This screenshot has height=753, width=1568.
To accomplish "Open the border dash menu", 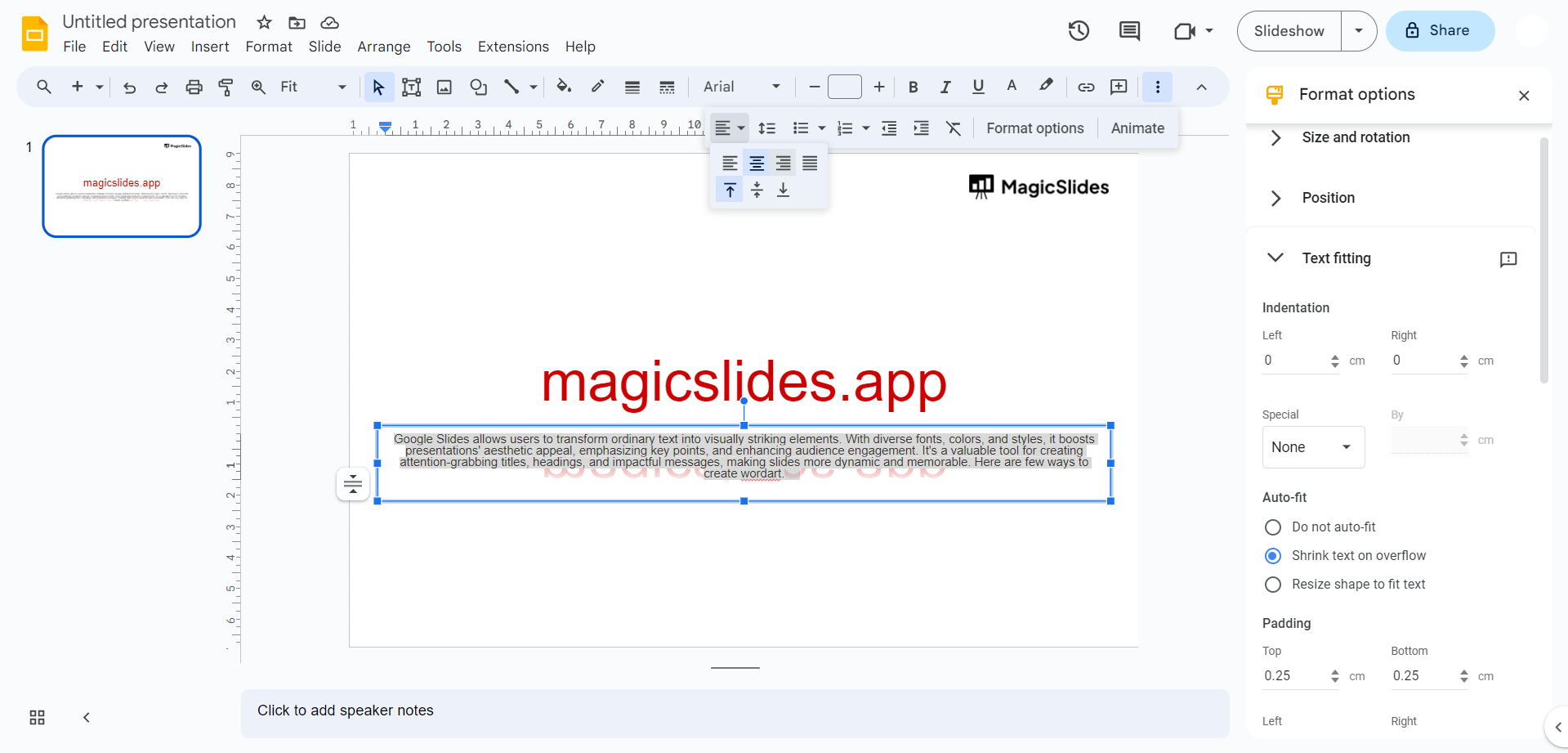I will tap(667, 87).
